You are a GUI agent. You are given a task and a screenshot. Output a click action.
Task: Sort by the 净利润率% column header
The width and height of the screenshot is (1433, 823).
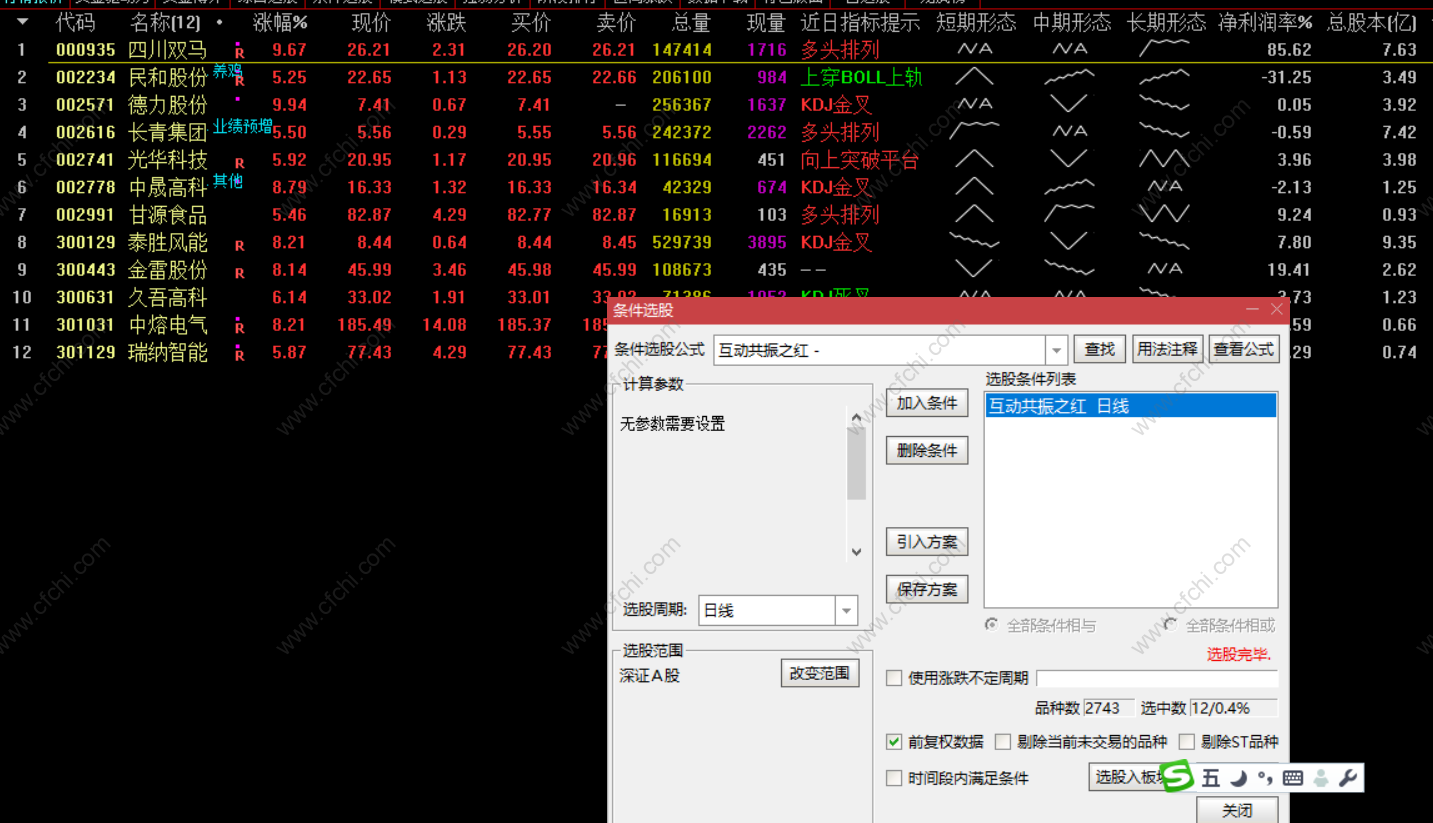point(1265,22)
